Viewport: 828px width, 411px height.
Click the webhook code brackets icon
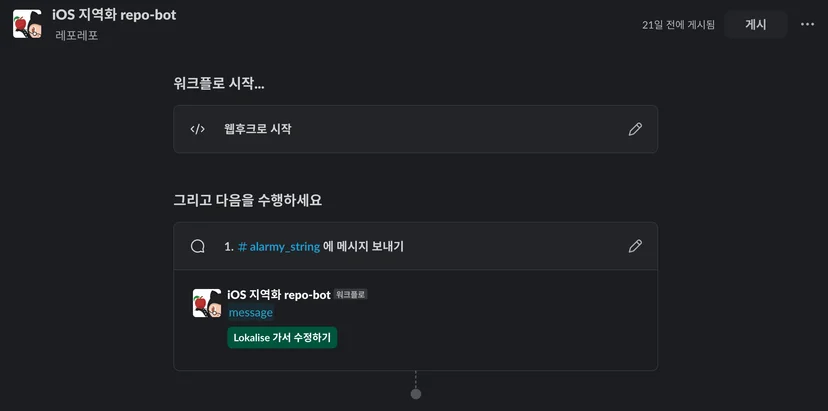pos(197,129)
